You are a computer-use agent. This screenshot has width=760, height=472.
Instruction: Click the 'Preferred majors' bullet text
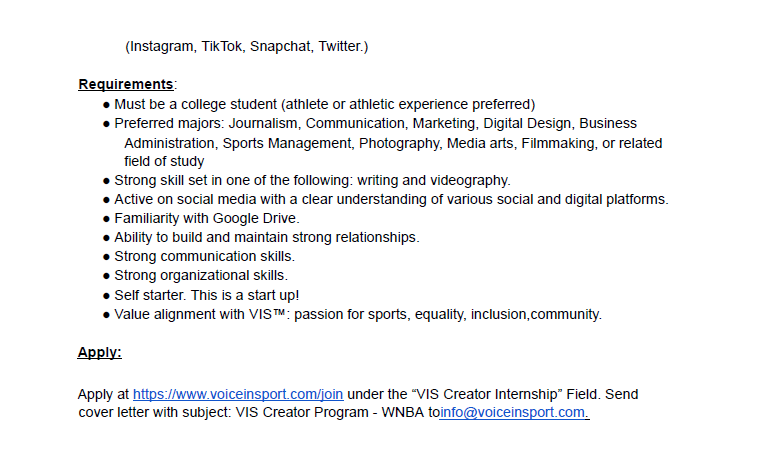click(375, 124)
